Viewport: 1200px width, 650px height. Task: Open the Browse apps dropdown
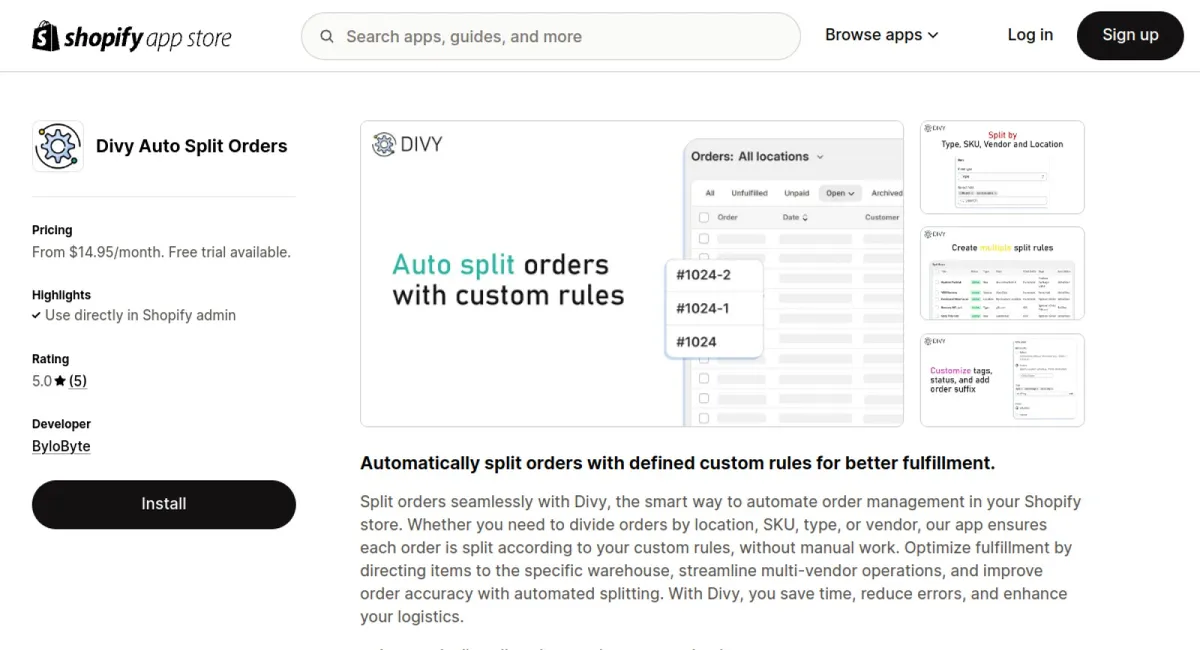881,35
